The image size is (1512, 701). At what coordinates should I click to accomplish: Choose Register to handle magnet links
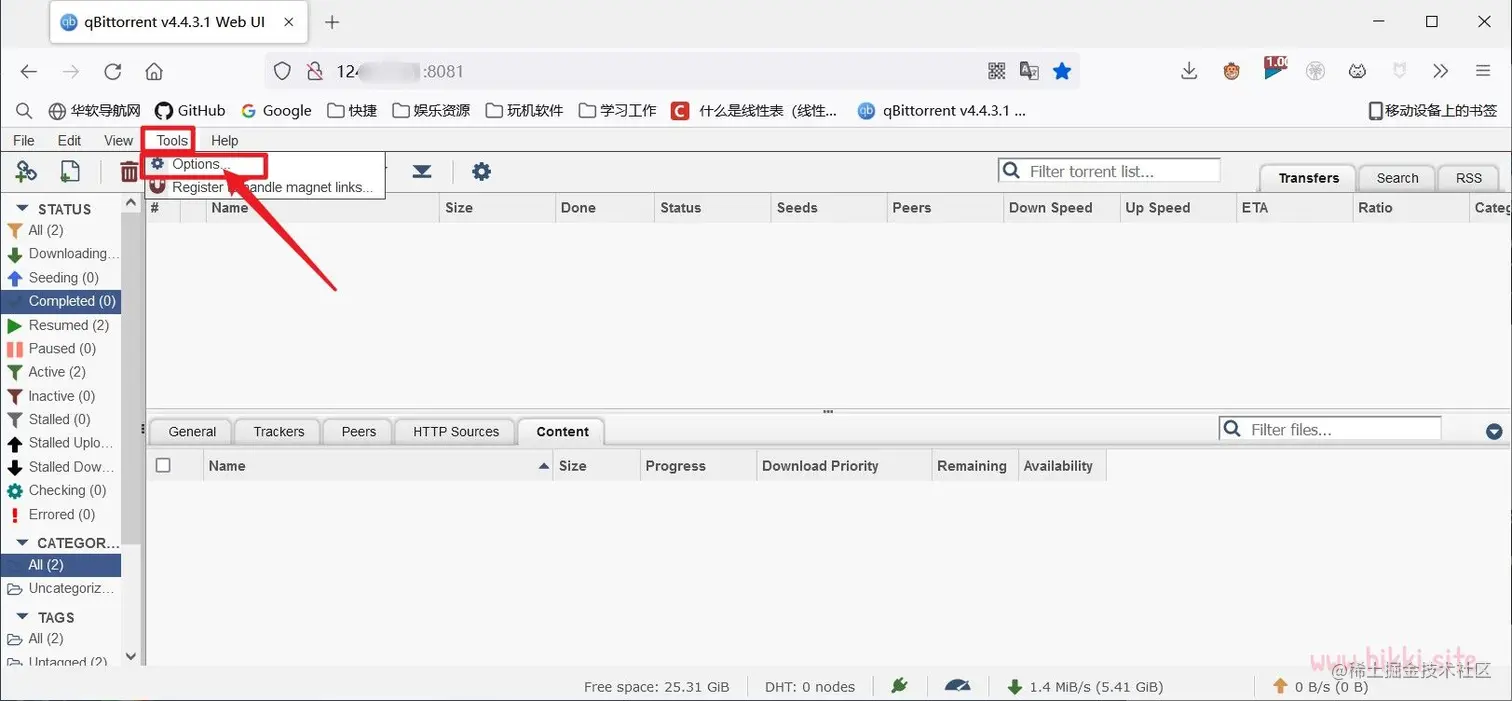[265, 187]
